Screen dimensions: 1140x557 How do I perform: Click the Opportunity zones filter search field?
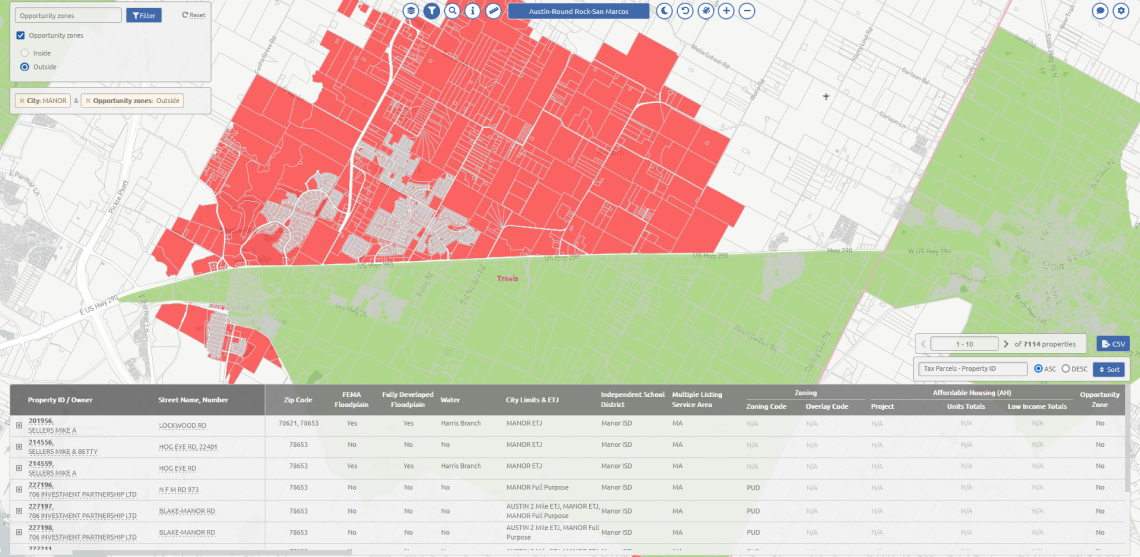tap(68, 15)
